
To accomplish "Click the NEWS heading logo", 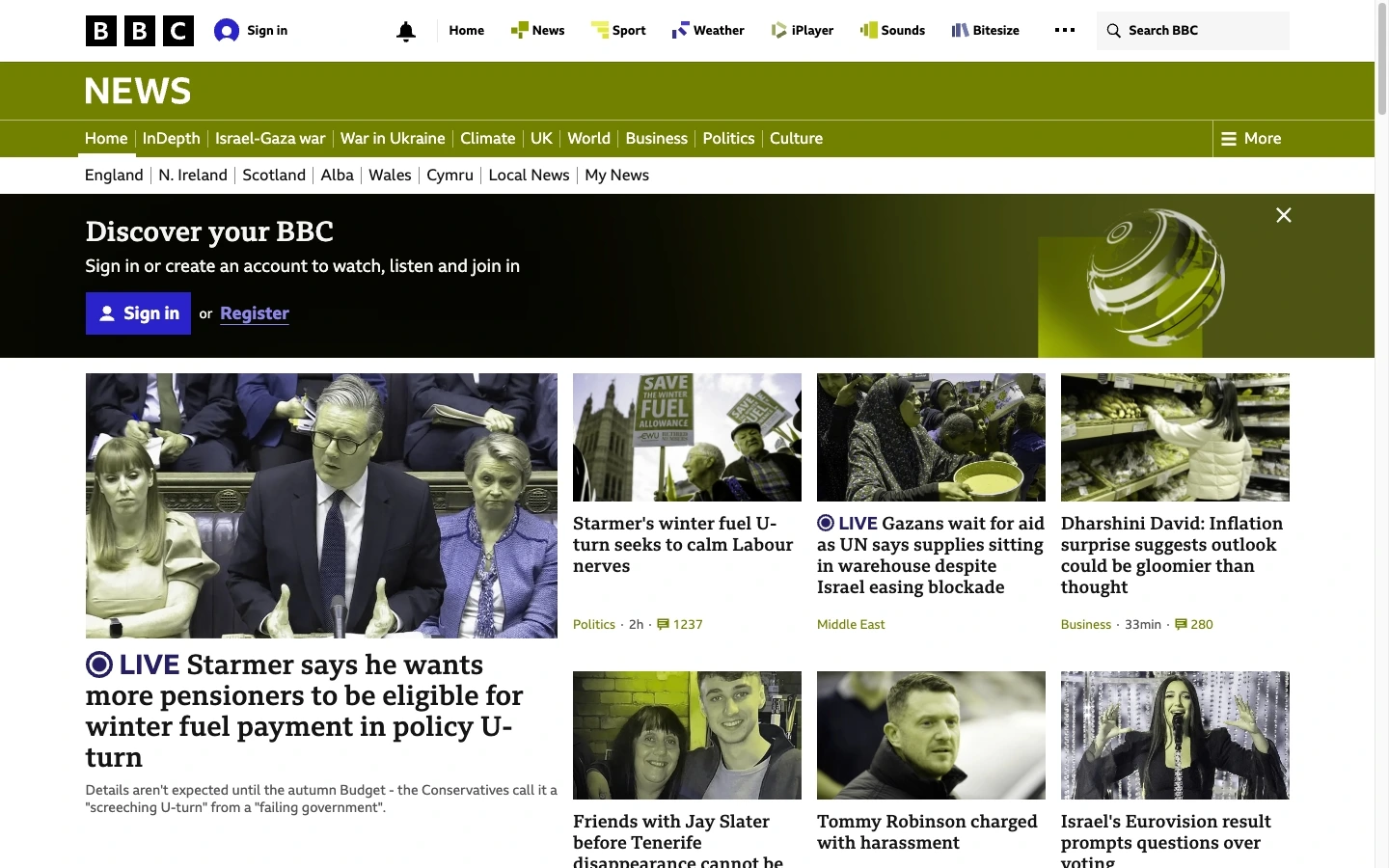I will click(x=138, y=92).
